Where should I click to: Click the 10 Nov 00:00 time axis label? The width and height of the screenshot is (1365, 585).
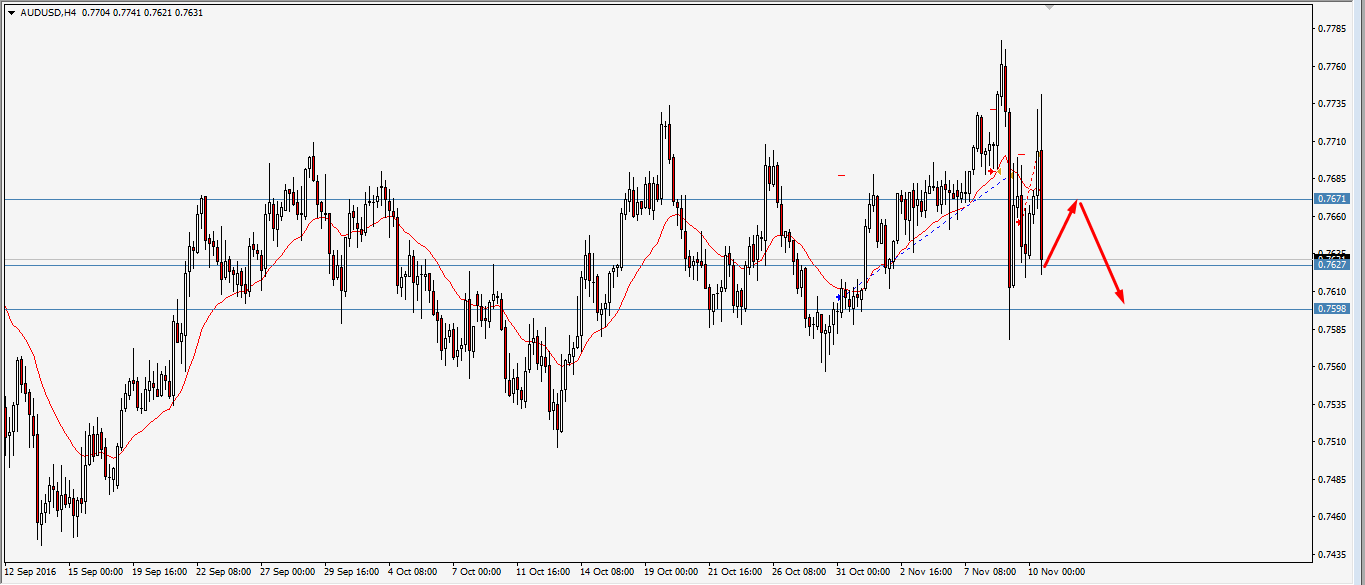click(x=1056, y=573)
